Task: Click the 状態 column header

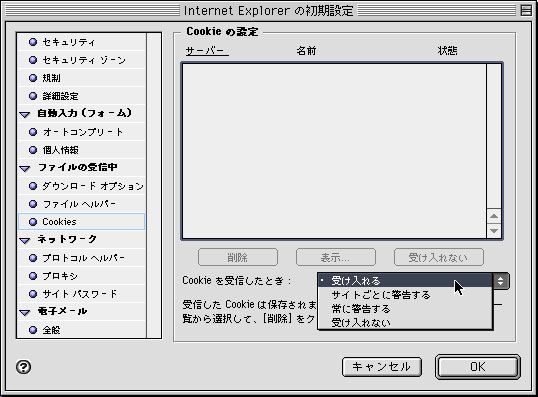Action: click(447, 51)
